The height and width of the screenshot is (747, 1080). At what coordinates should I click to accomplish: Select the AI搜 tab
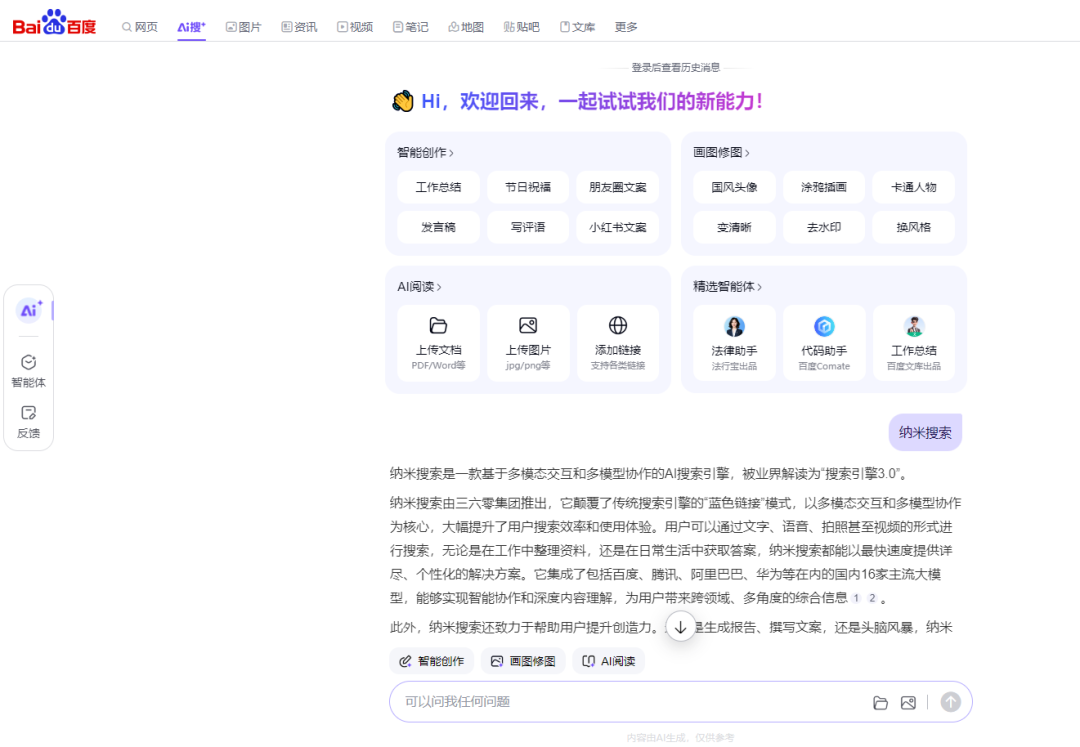tap(191, 27)
